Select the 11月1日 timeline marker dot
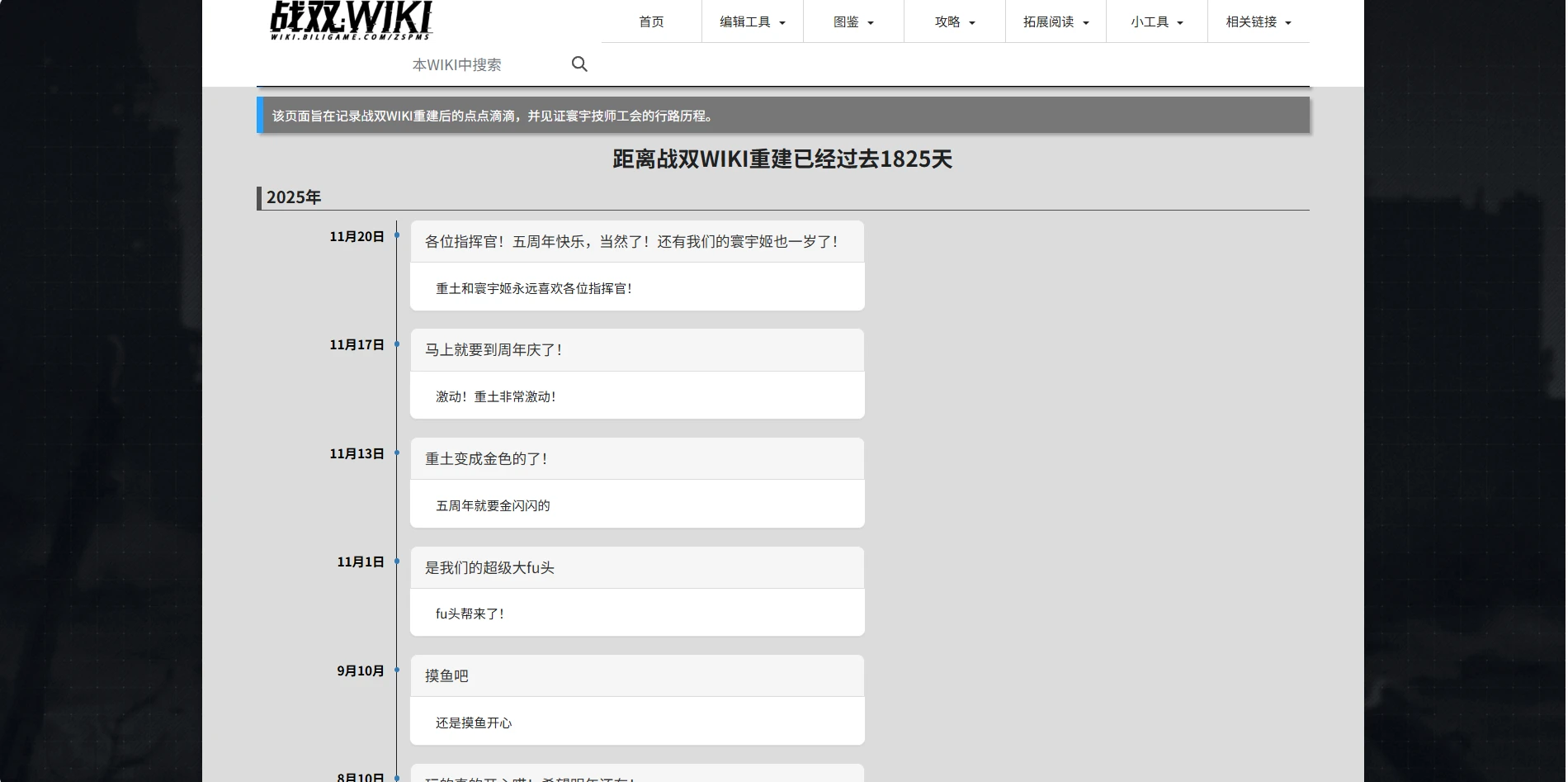The width and height of the screenshot is (1568, 782). [x=397, y=562]
